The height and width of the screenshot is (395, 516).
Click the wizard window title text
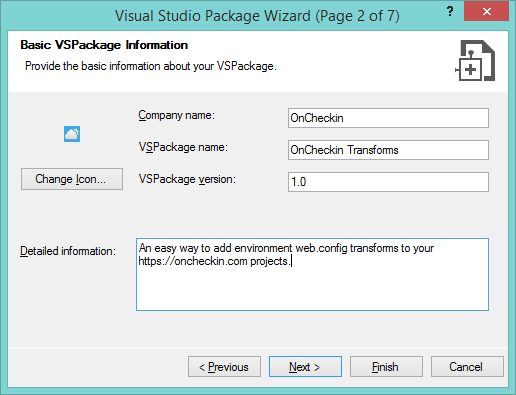tap(257, 16)
